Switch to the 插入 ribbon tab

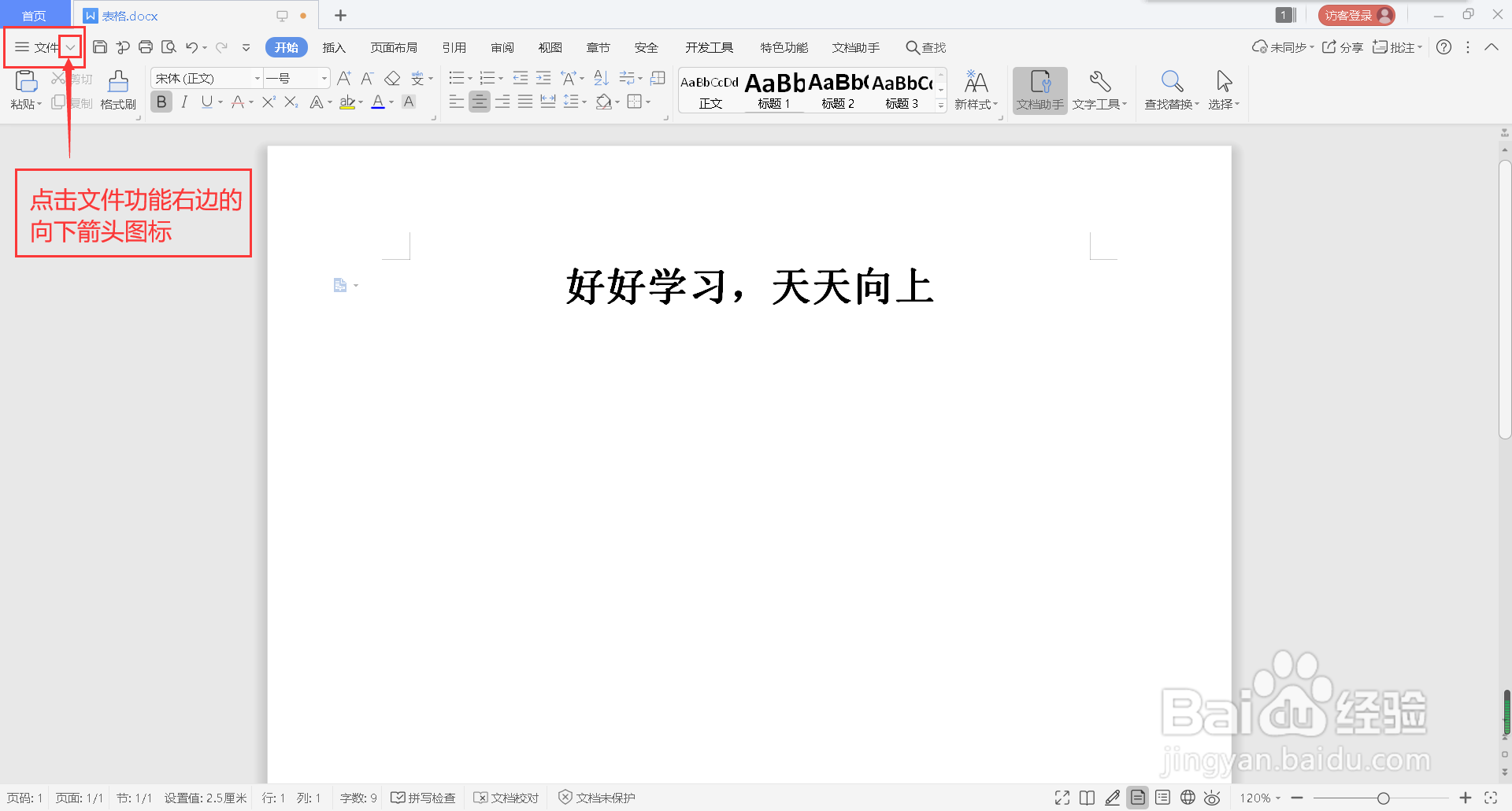pyautogui.click(x=334, y=47)
